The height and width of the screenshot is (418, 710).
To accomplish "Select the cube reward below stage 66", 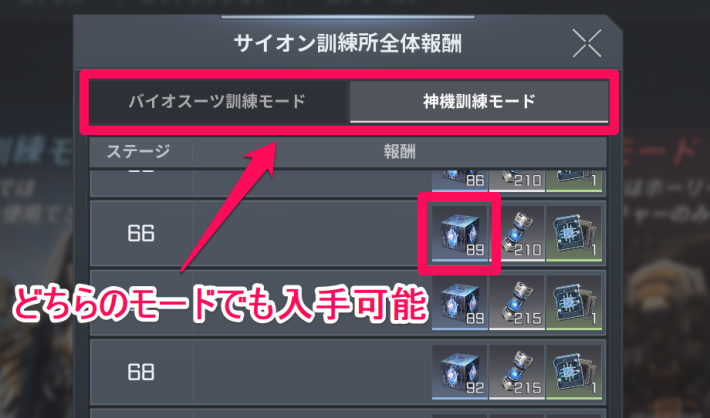I will [x=460, y=303].
